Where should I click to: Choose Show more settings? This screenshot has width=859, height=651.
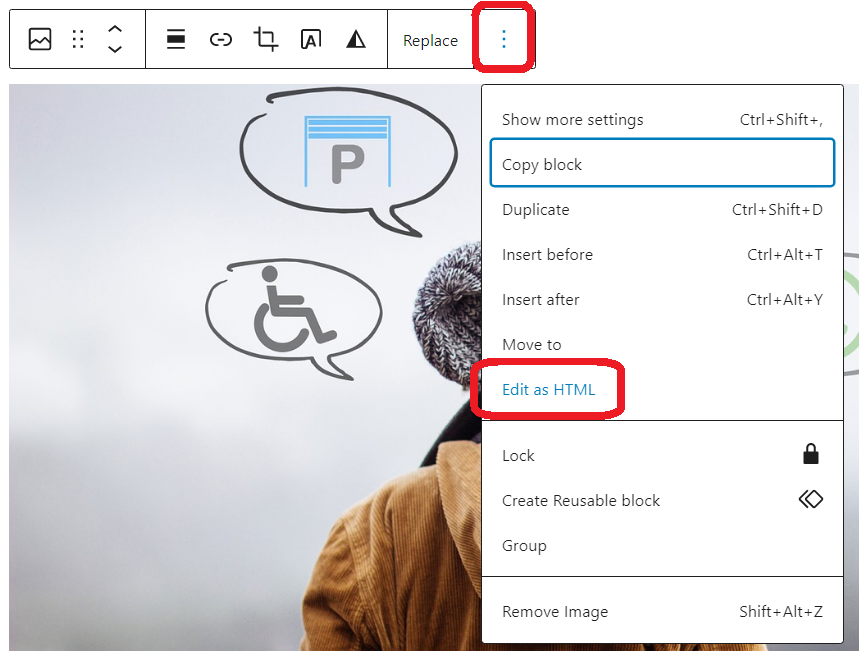tap(662, 119)
